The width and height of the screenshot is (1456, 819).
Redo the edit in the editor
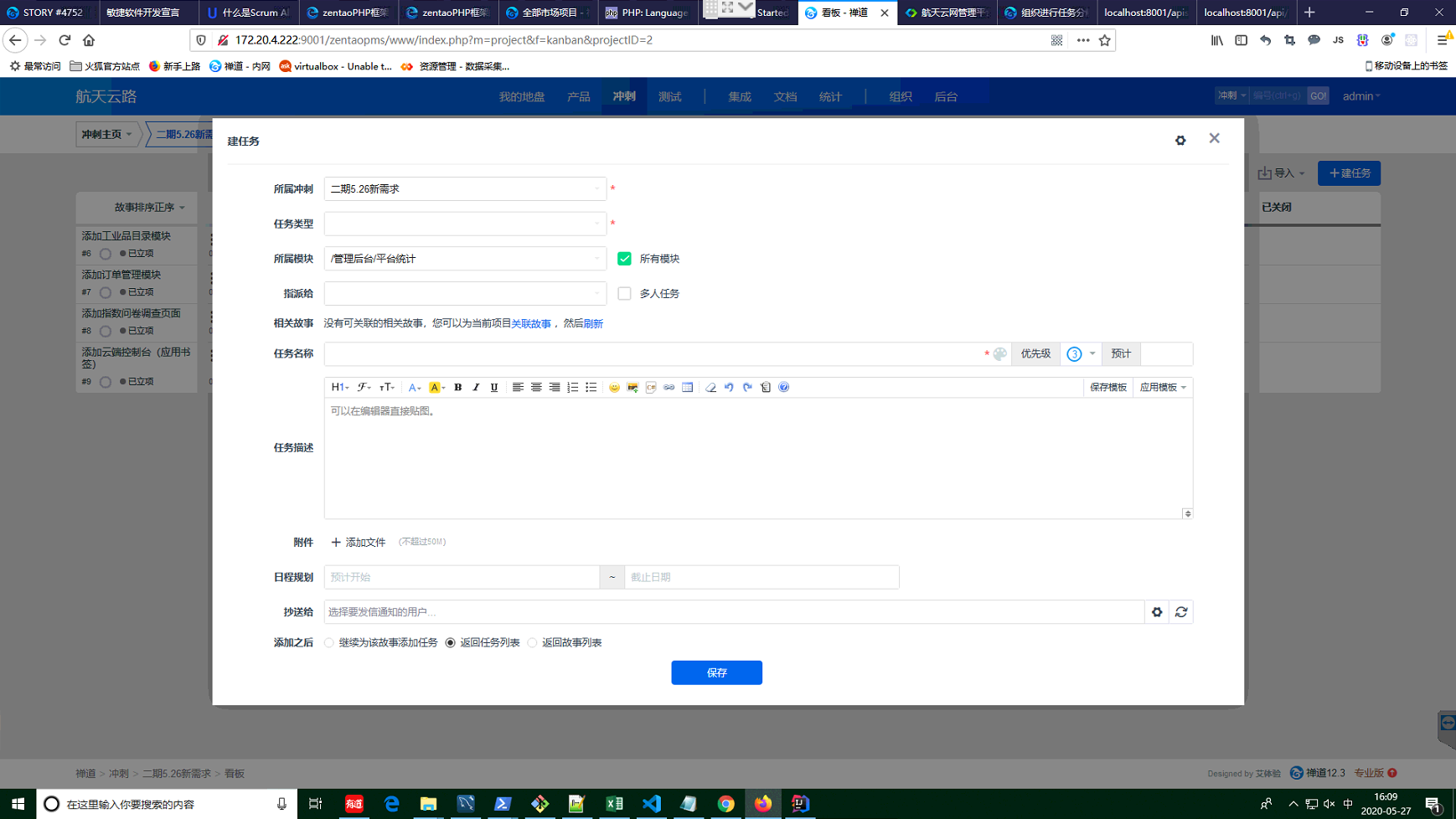[x=747, y=387]
